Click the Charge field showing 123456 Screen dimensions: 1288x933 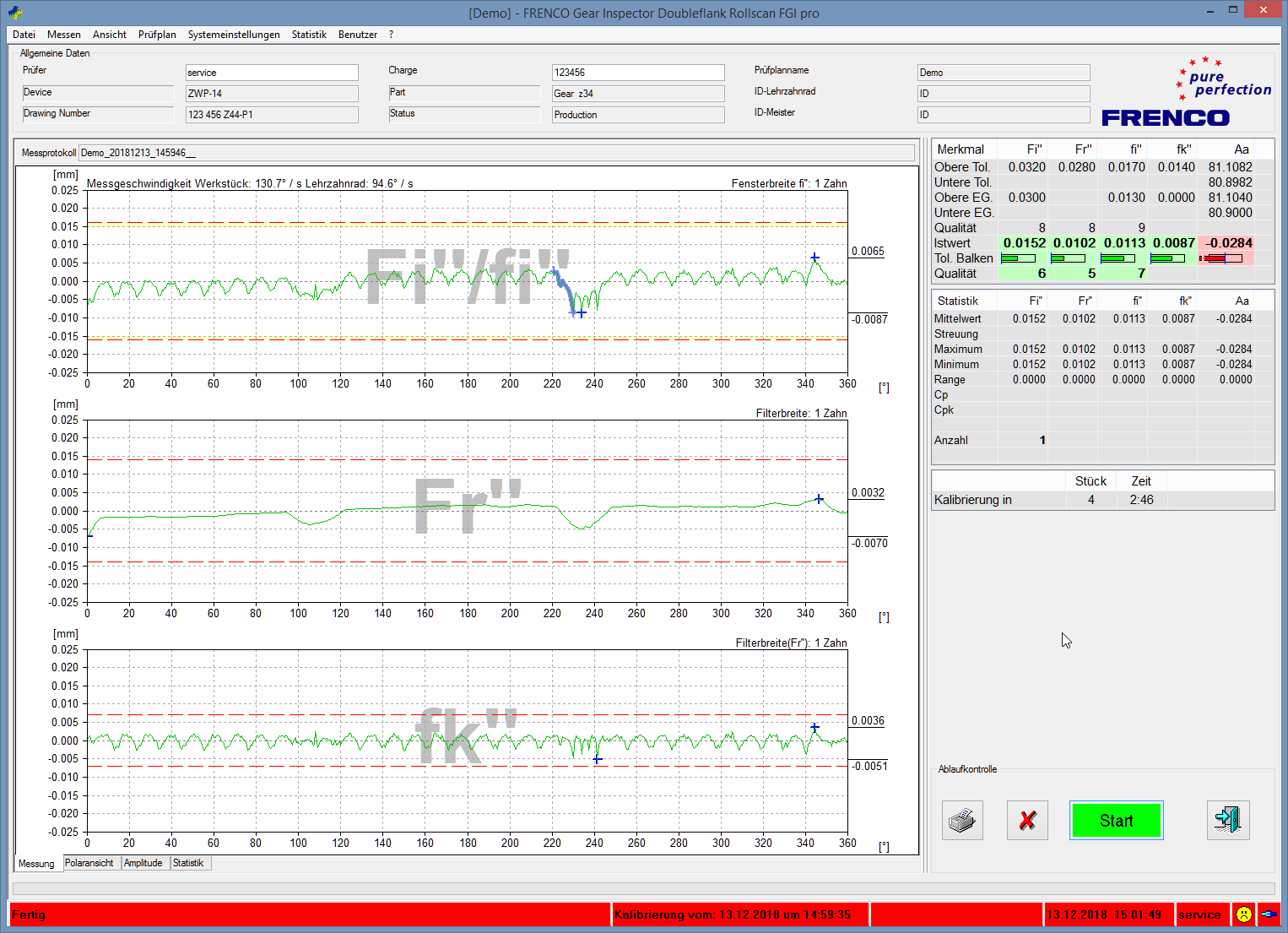(x=637, y=73)
